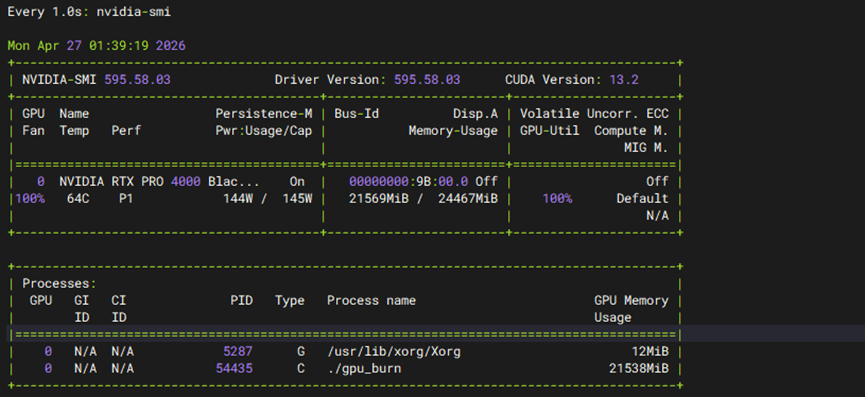Click the PID 54435
The width and height of the screenshot is (865, 397).
click(x=234, y=368)
